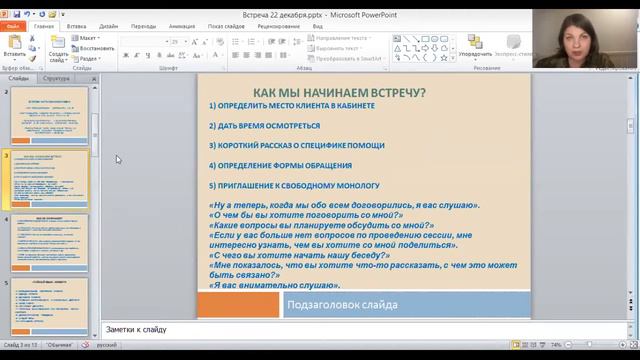Image resolution: width=640 pixels, height=360 pixels.
Task: Select the rectangle shape in shapes gallery
Action: (x=425, y=39)
